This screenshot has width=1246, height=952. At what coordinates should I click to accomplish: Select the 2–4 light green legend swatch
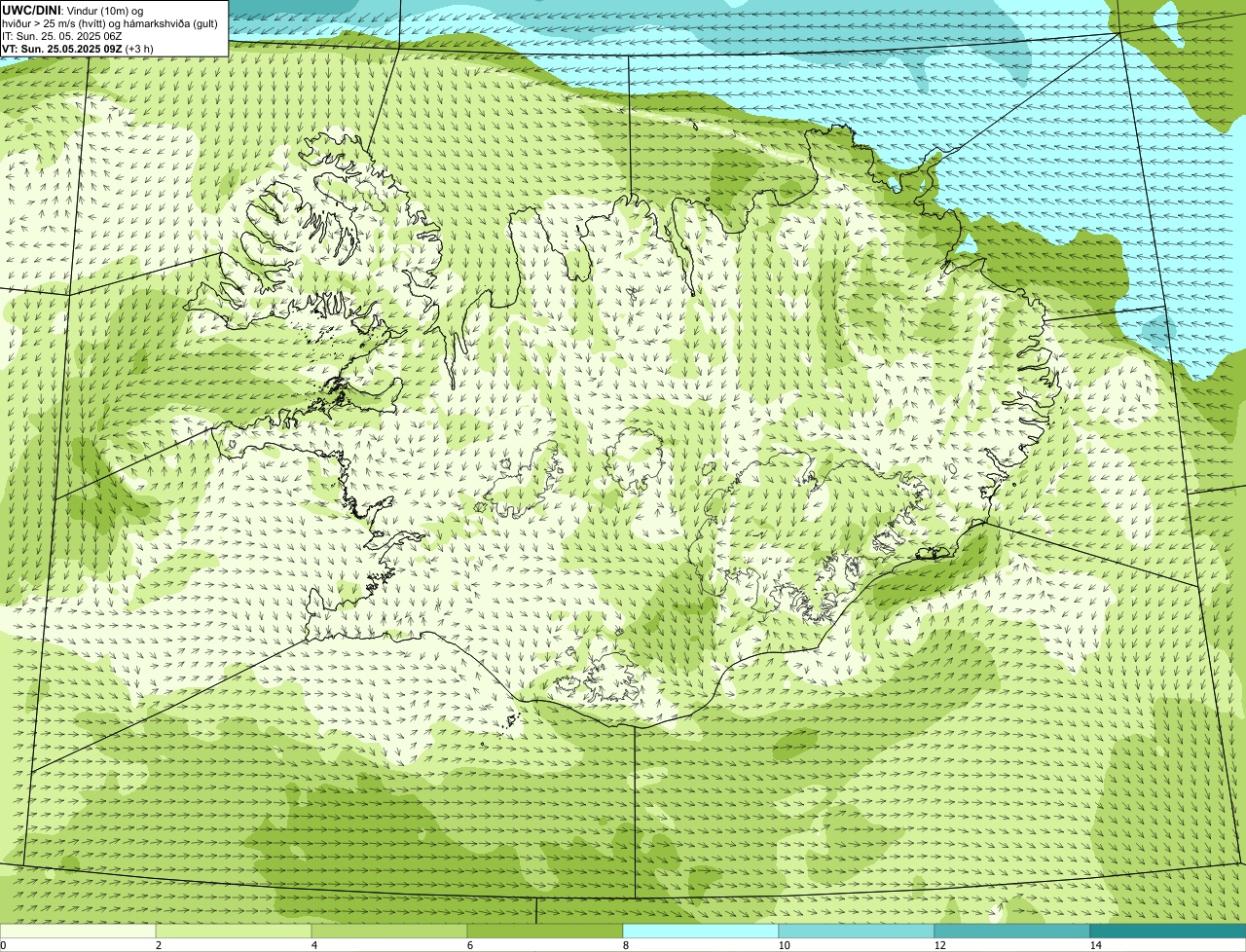point(234,931)
